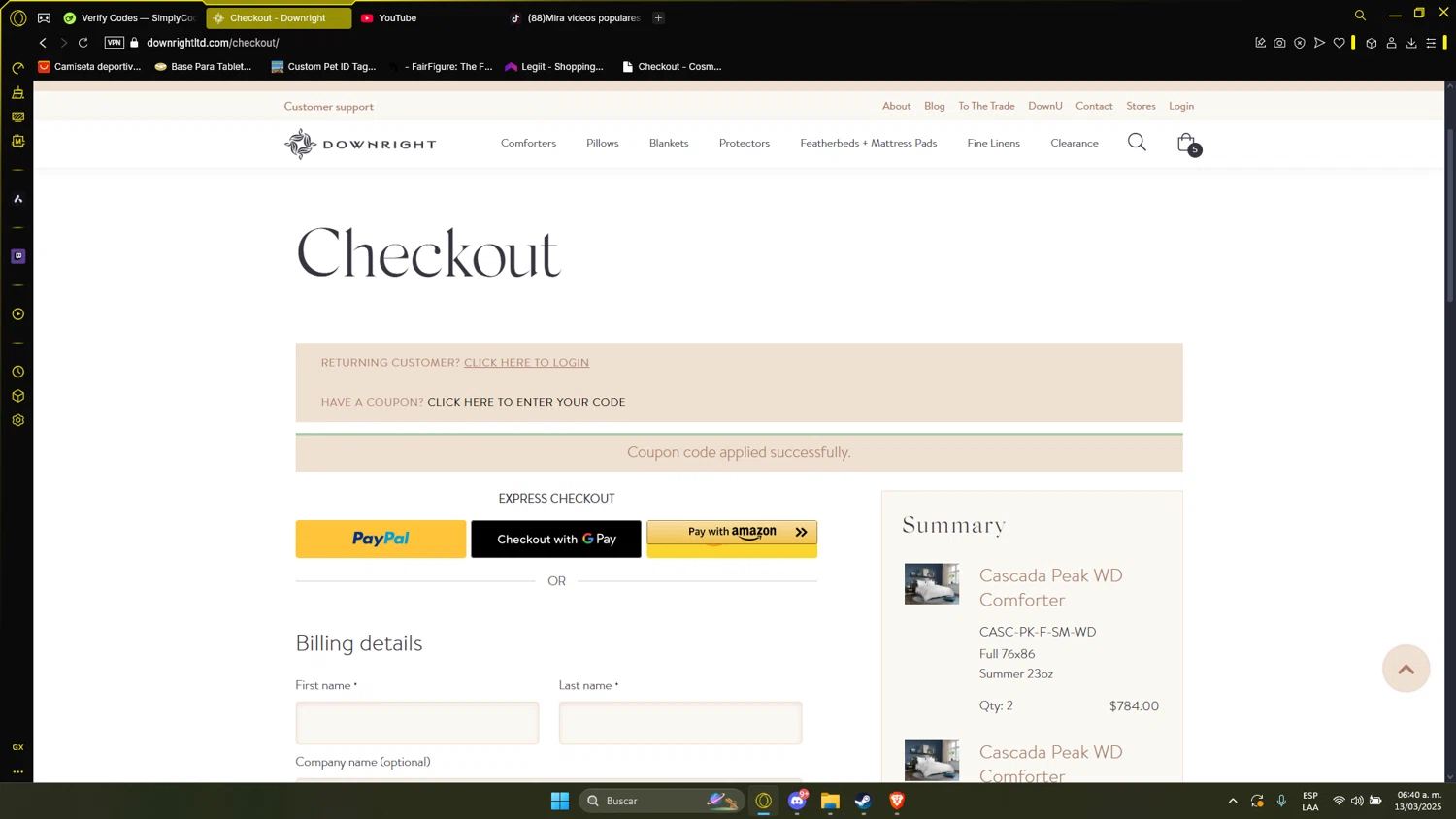Image resolution: width=1456 pixels, height=819 pixels.
Task: Open the Stores link
Action: [1141, 106]
